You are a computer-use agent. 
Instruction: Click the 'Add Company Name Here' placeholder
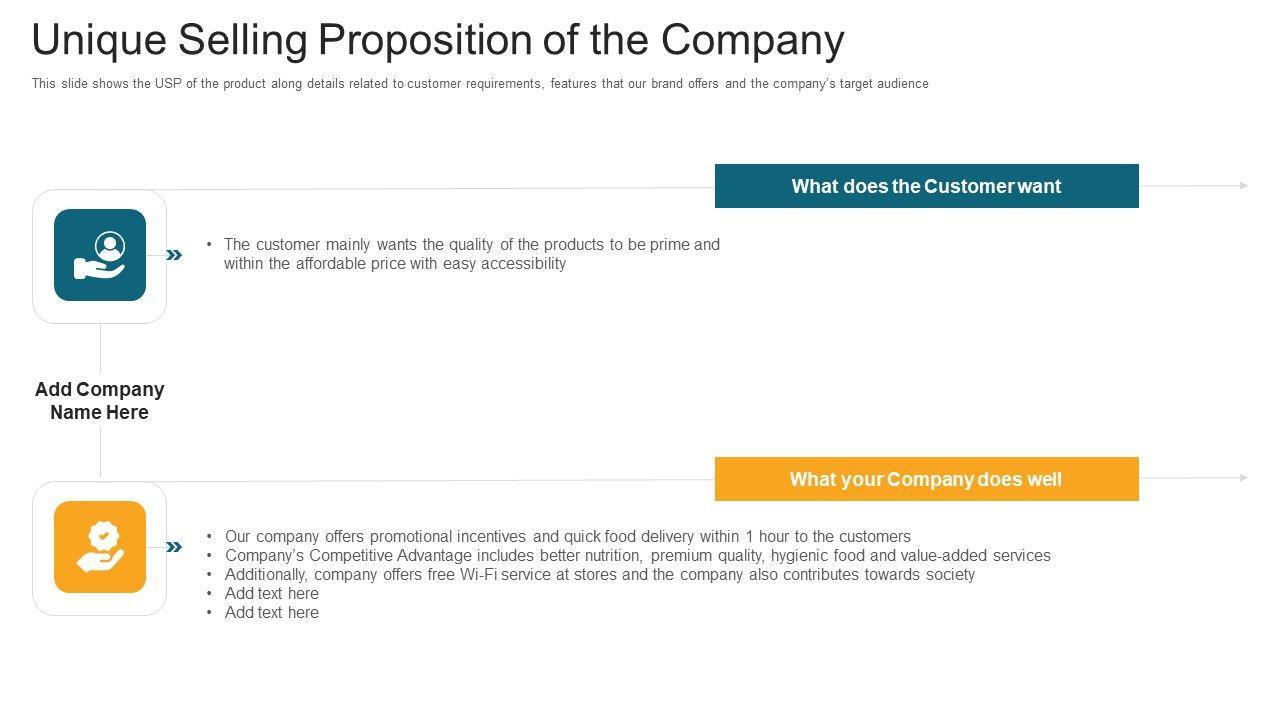(x=100, y=401)
